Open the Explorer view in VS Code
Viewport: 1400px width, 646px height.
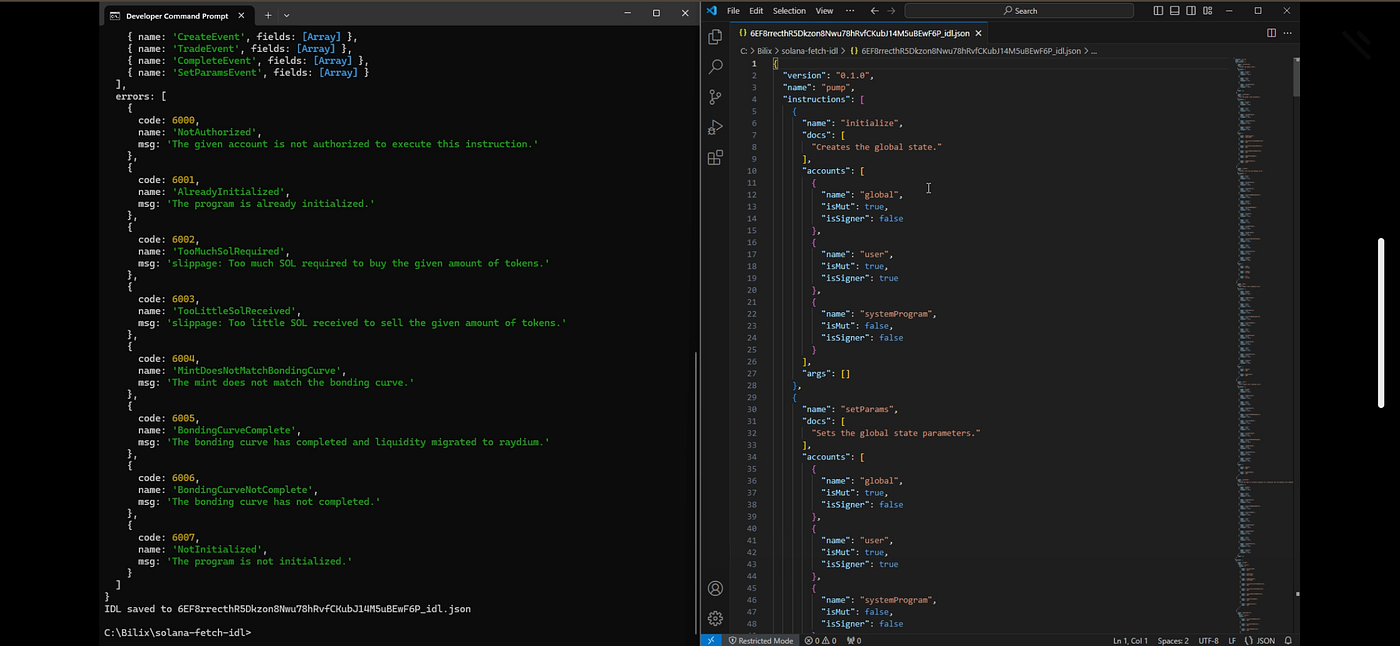click(x=715, y=37)
